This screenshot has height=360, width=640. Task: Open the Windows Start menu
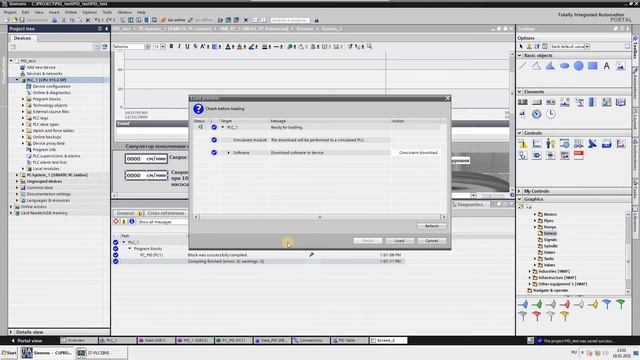click(x=9, y=353)
